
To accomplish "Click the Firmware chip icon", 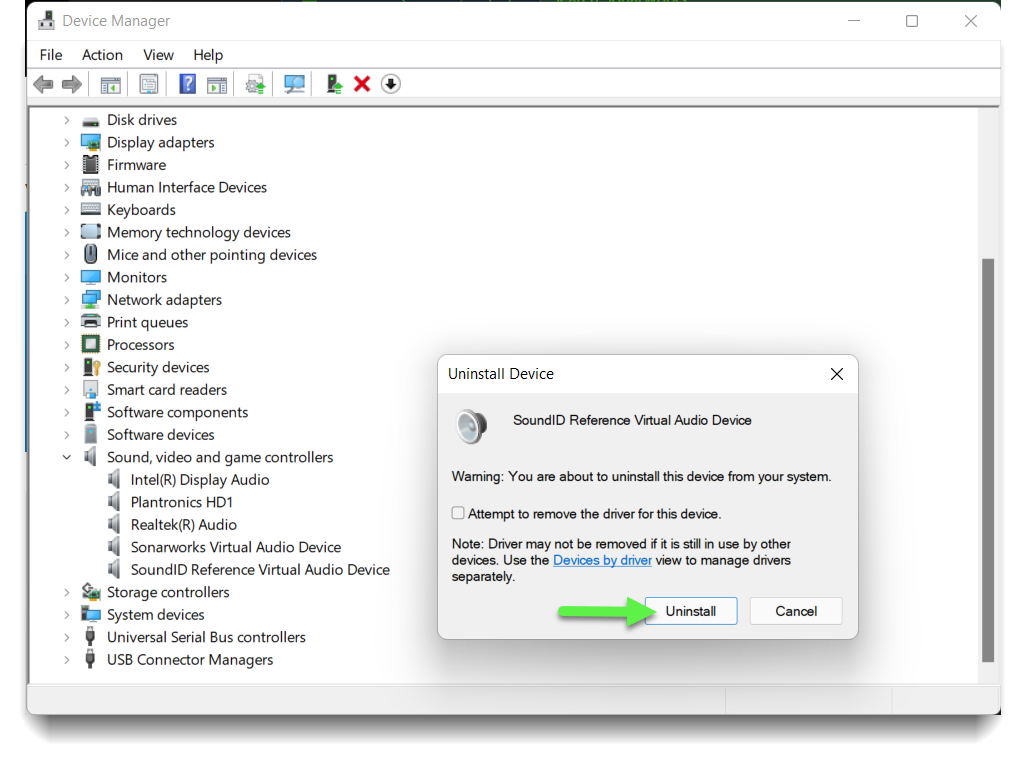I will click(91, 164).
